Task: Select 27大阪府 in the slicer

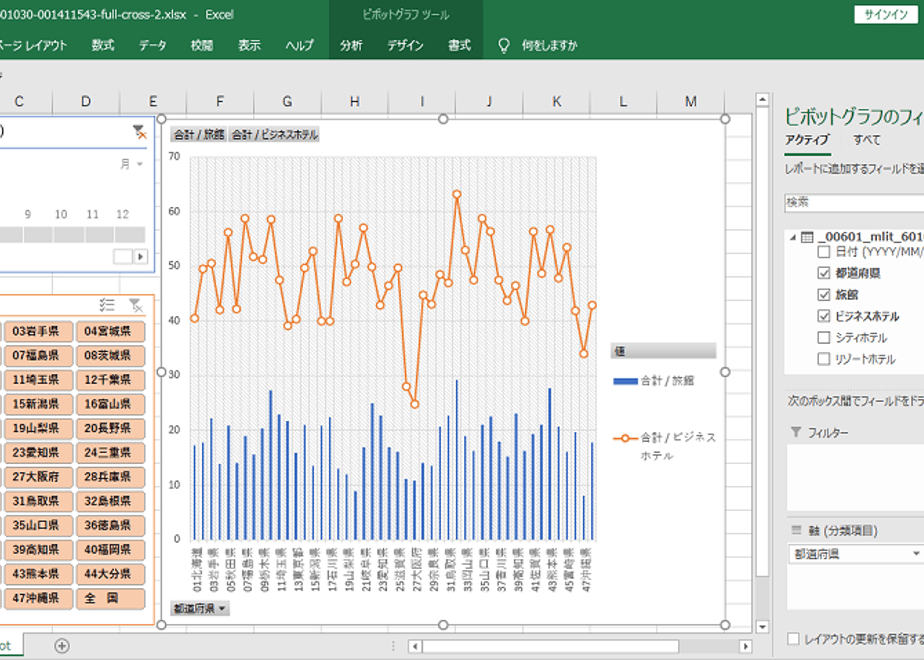Action: [x=38, y=477]
